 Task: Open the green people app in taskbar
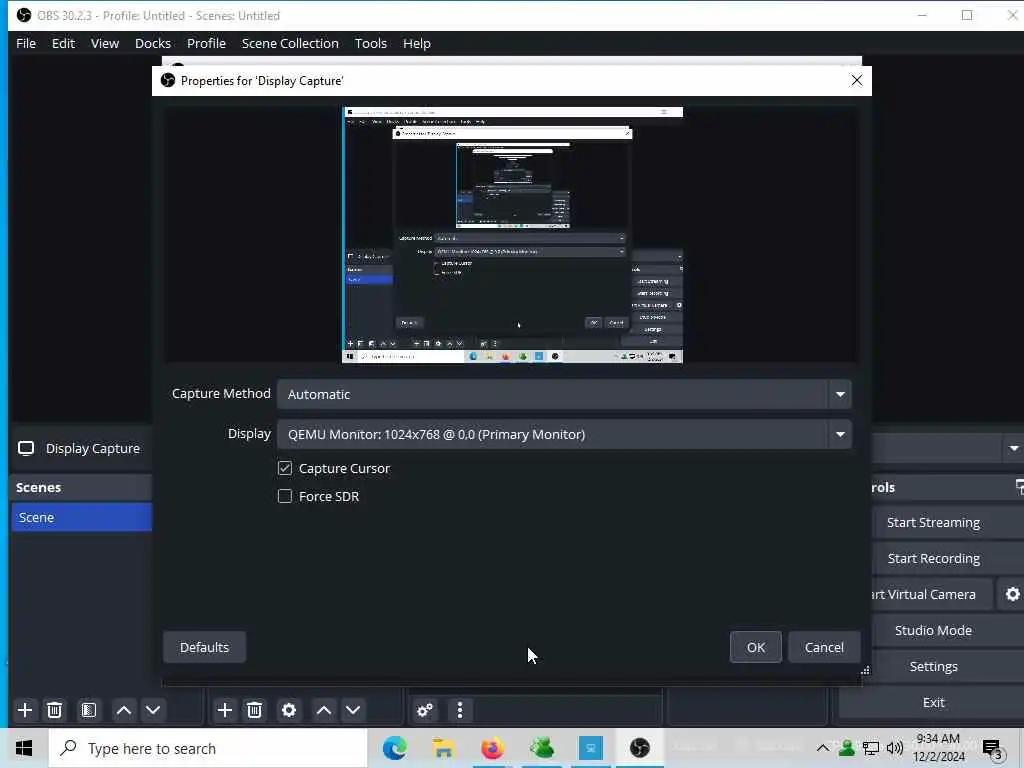coord(542,748)
